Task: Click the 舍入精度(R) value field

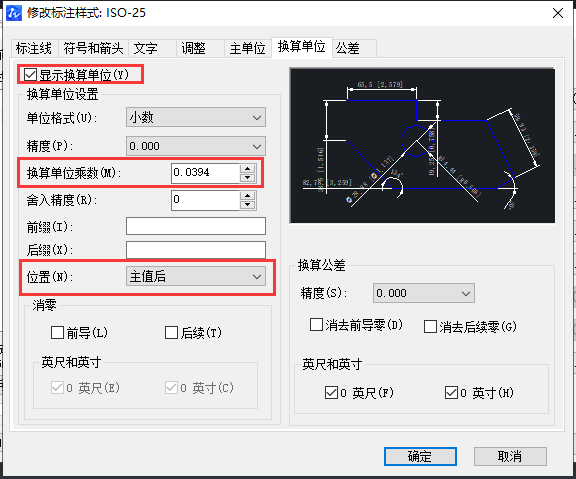Action: pos(205,200)
